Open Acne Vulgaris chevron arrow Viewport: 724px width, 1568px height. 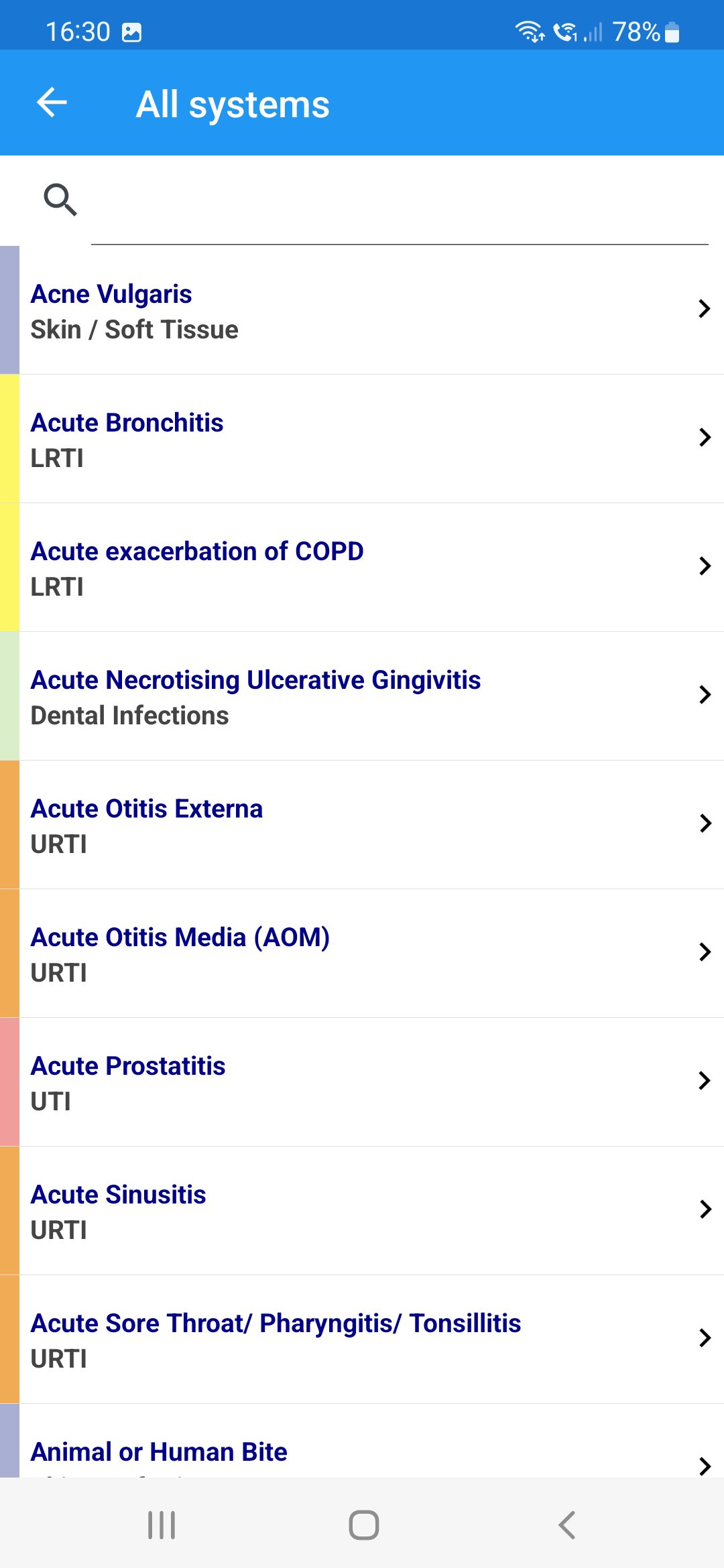click(704, 308)
